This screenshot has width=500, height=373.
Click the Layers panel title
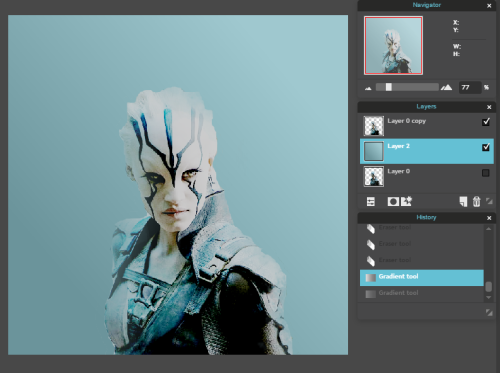point(426,107)
